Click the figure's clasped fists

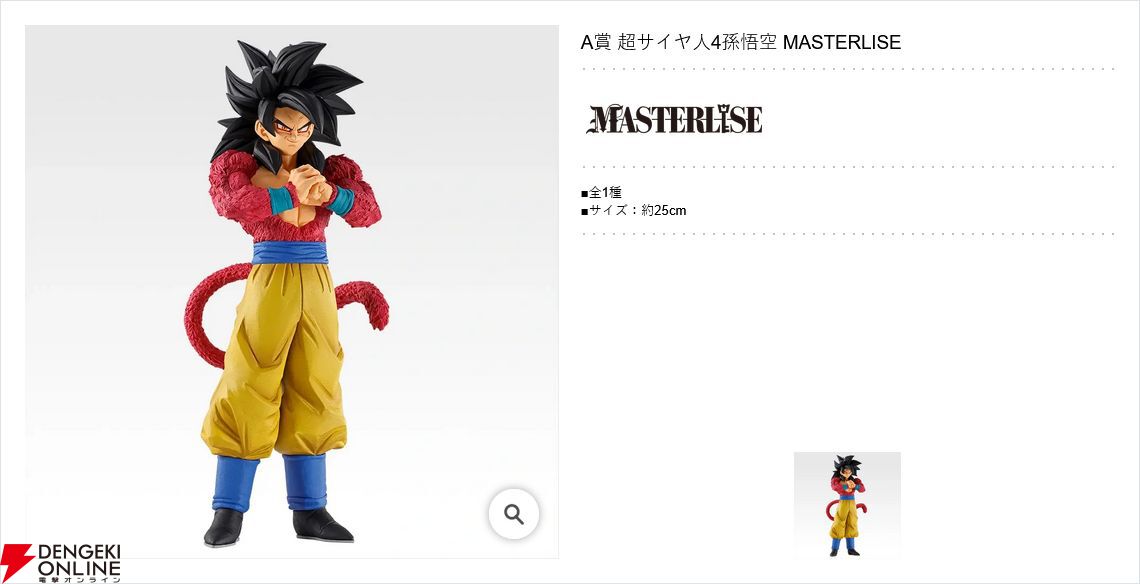313,186
